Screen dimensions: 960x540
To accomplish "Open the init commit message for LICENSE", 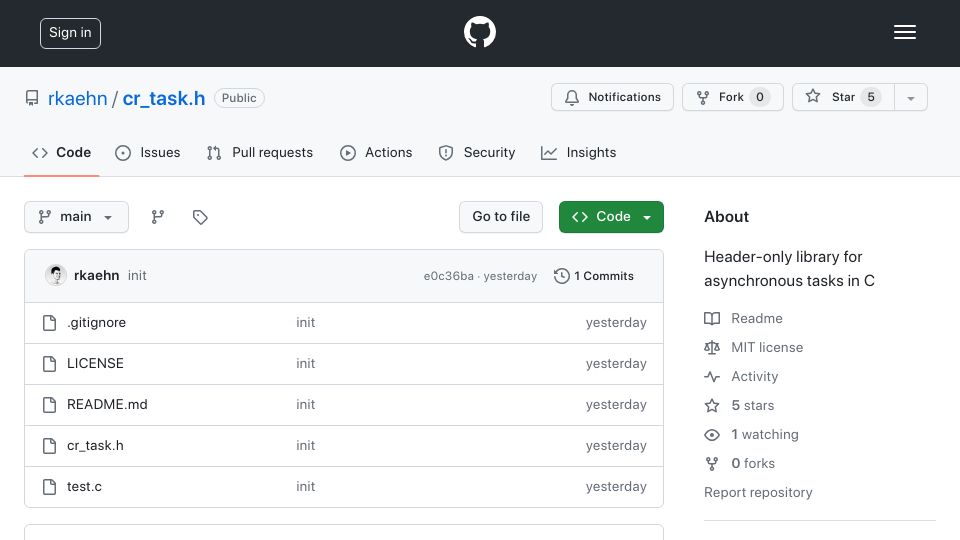I will point(306,364).
